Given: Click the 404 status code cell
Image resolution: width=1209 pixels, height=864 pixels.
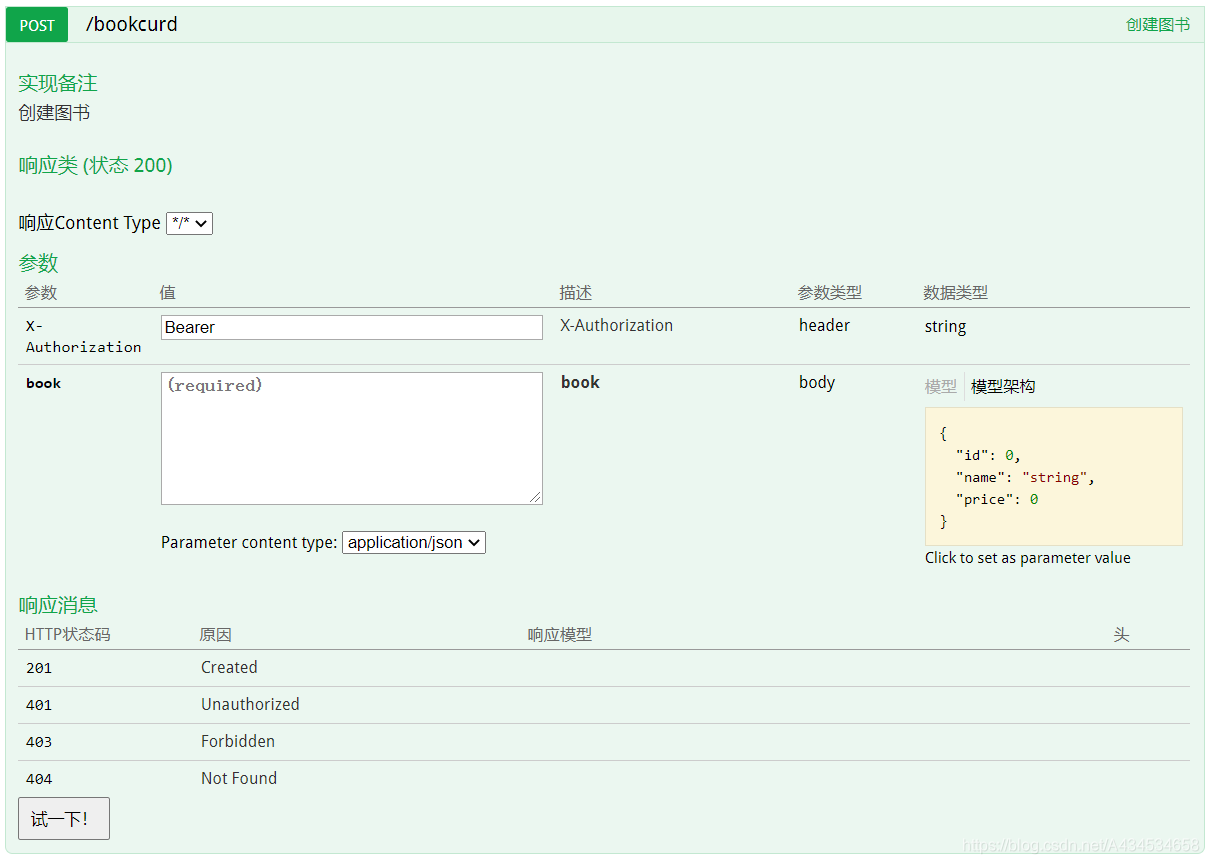Looking at the screenshot, I should coord(39,779).
